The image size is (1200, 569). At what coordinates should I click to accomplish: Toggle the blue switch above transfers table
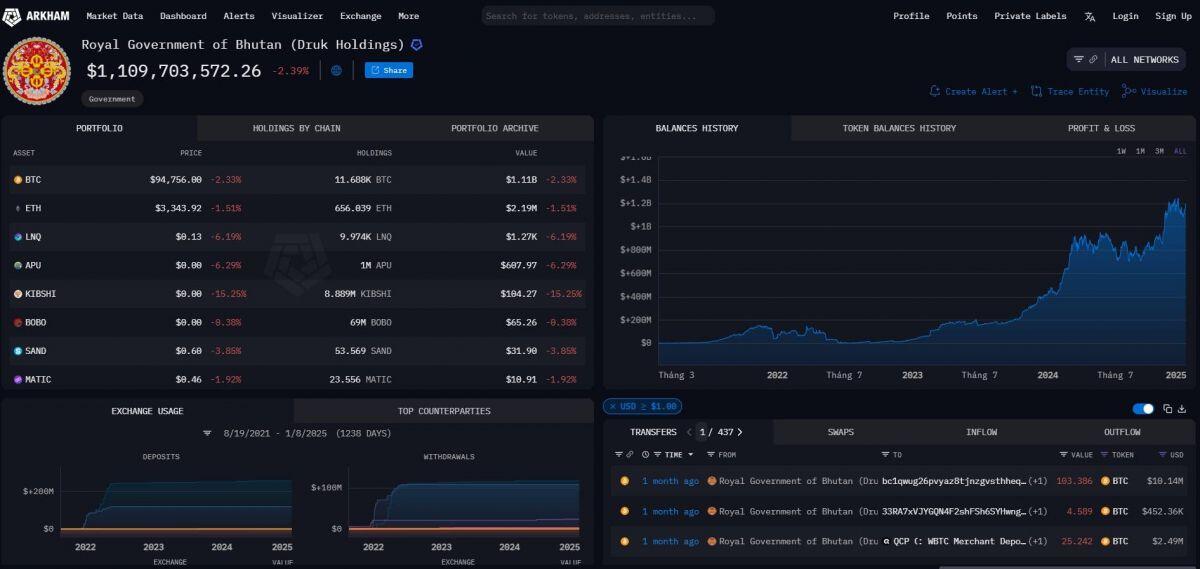coord(1143,408)
